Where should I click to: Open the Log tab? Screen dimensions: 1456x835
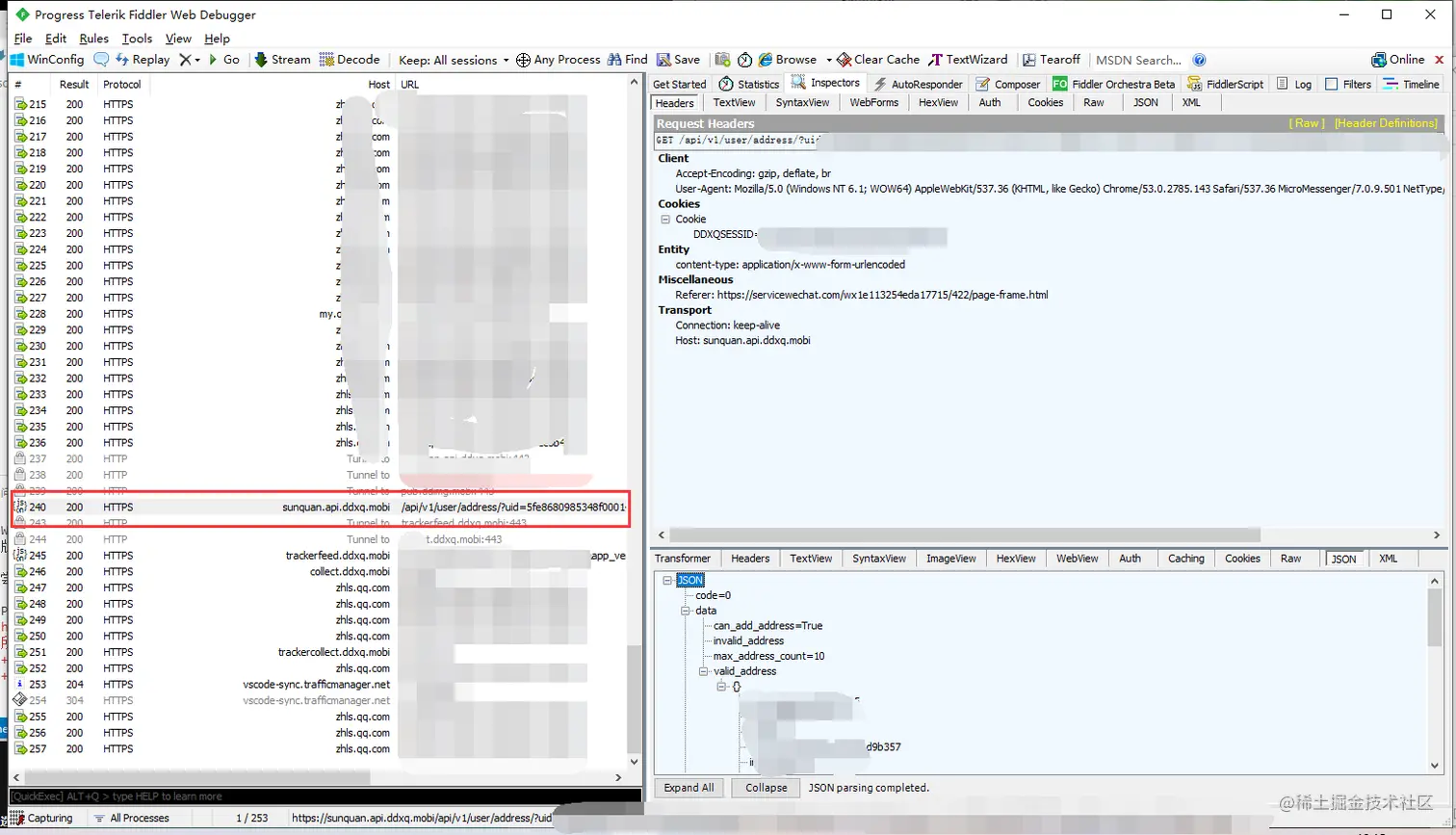[x=1294, y=84]
